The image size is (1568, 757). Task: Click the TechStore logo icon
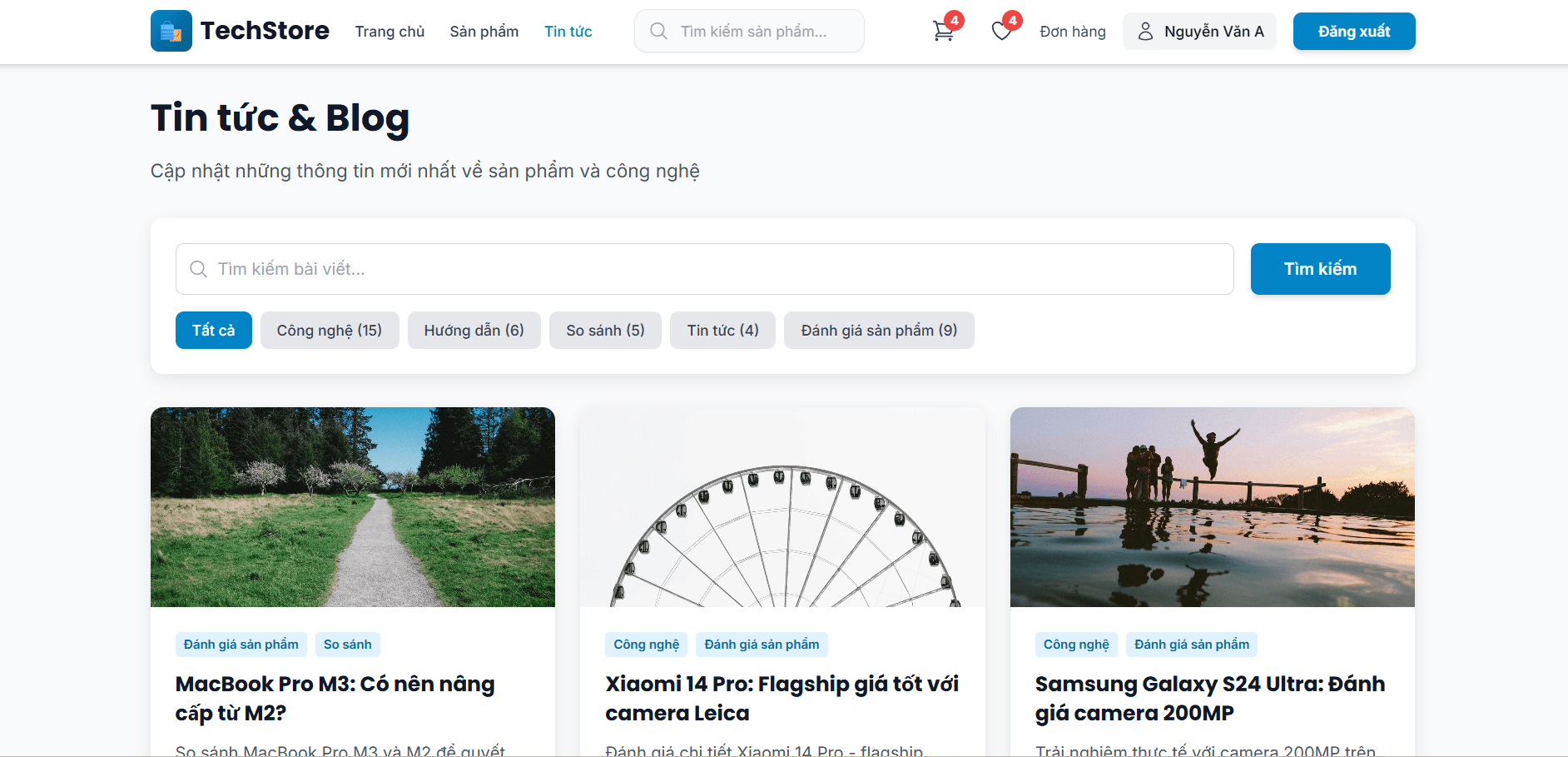pos(171,31)
